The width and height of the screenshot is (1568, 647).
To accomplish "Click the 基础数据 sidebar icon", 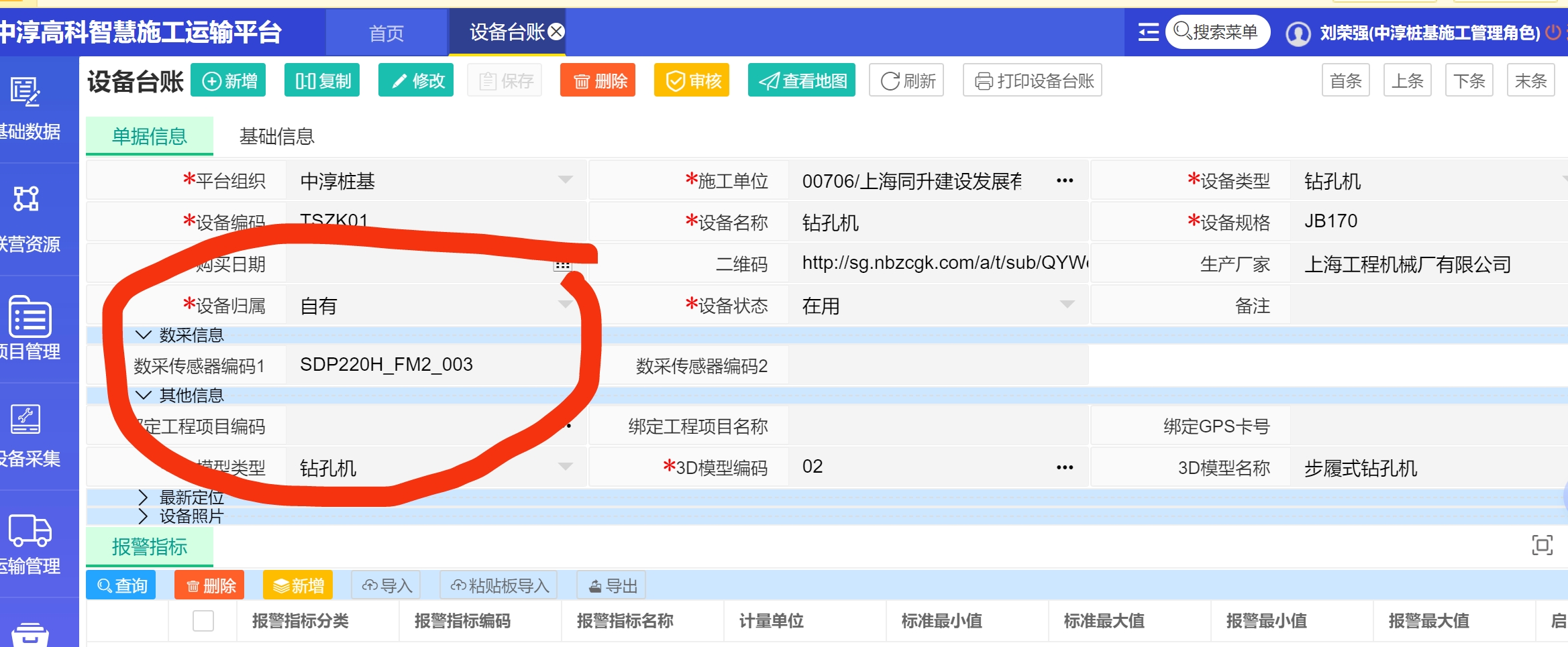I will pos(25,93).
